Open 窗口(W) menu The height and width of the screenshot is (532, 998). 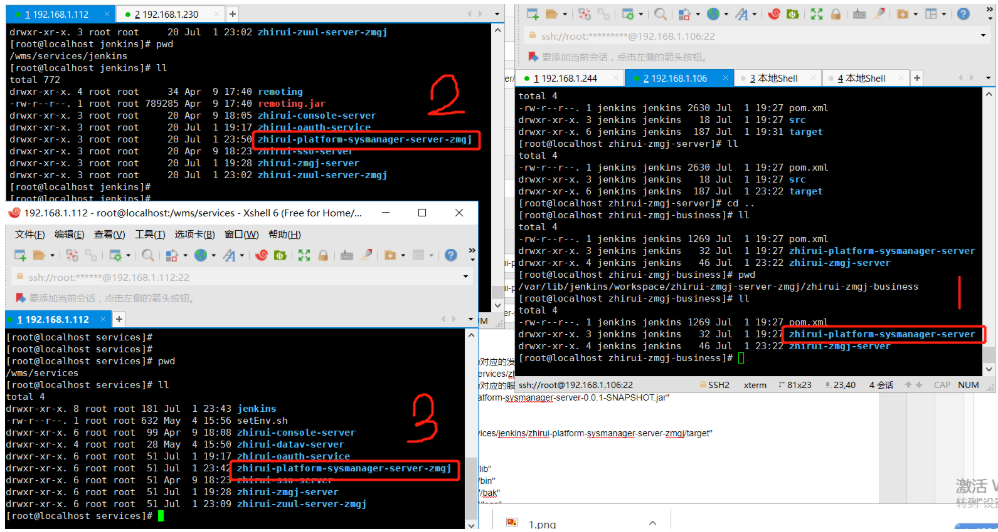point(242,234)
